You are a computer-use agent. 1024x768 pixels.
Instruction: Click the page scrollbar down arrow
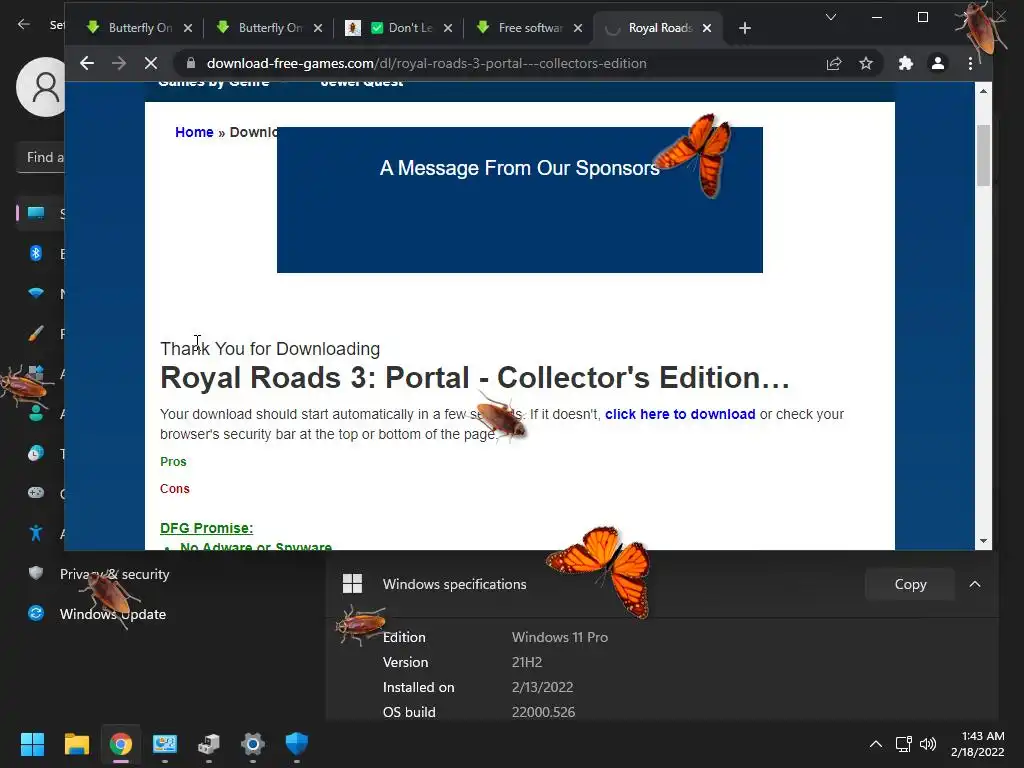[x=984, y=541]
